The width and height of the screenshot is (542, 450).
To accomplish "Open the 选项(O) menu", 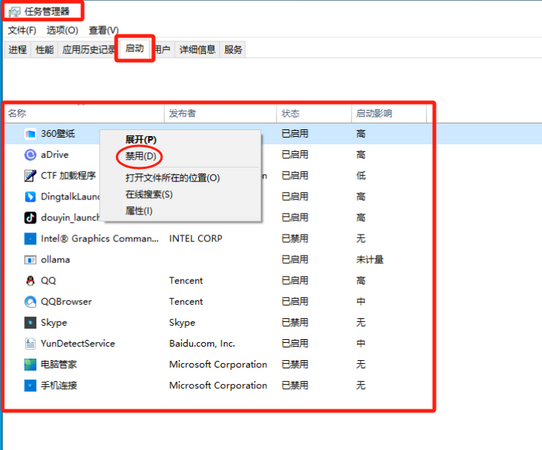I will pyautogui.click(x=62, y=30).
